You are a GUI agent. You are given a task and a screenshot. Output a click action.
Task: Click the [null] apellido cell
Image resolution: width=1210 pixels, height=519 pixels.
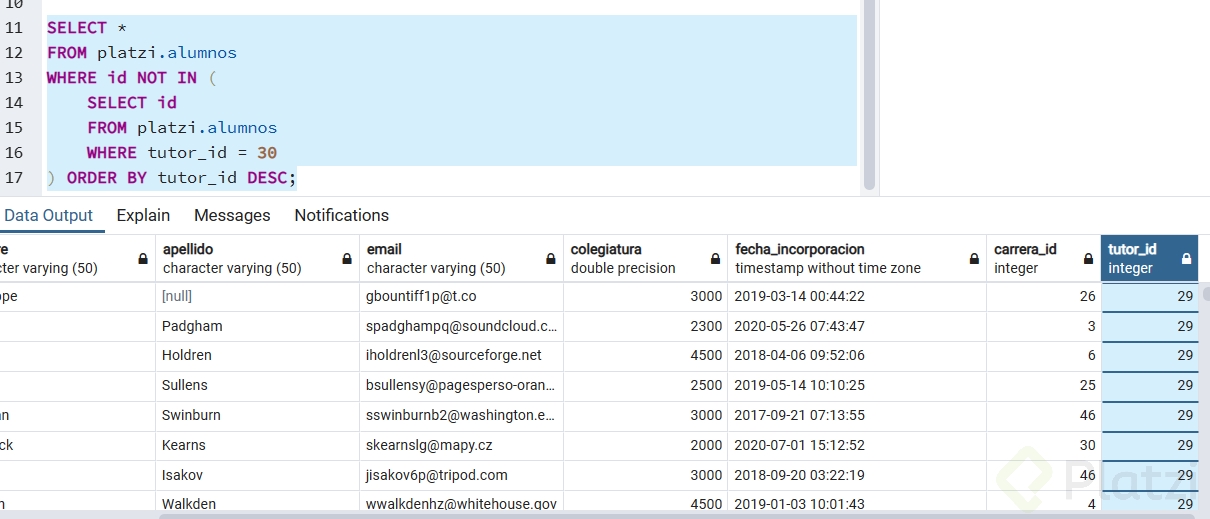(258, 296)
